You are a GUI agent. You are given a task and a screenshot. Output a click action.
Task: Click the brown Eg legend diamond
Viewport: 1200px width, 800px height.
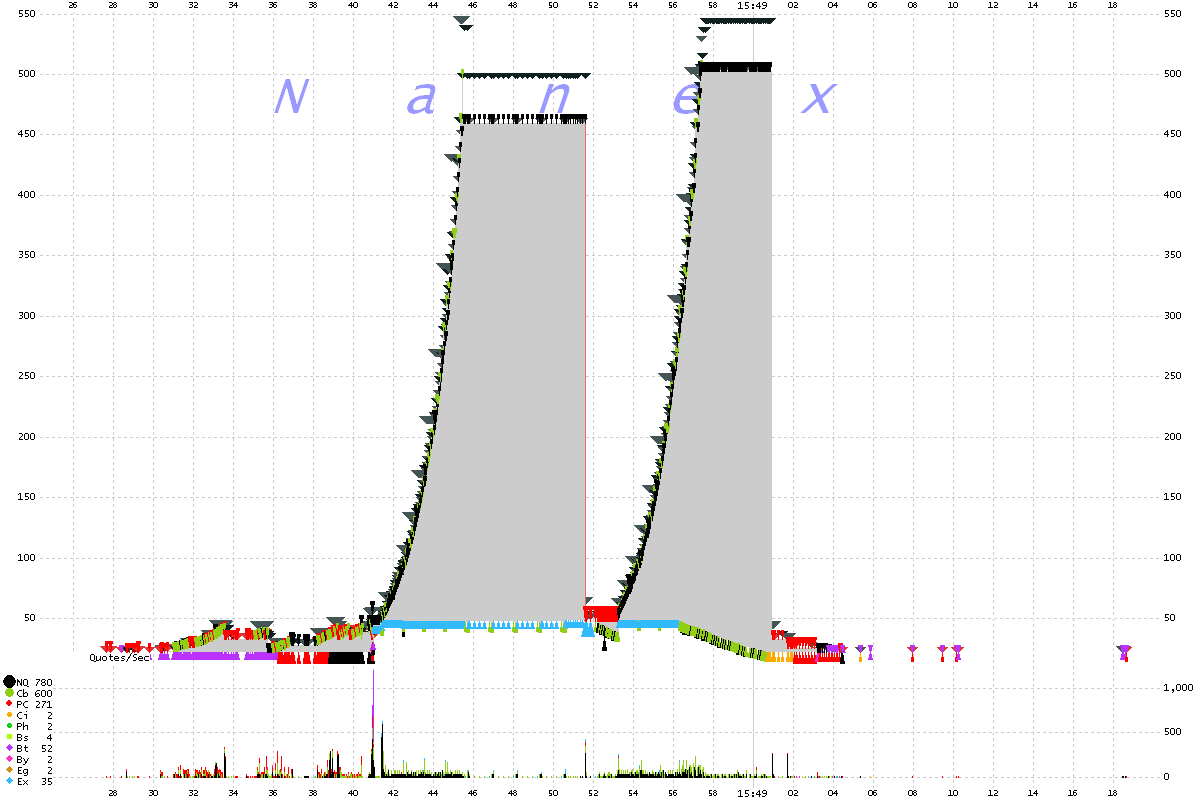[x=9, y=770]
